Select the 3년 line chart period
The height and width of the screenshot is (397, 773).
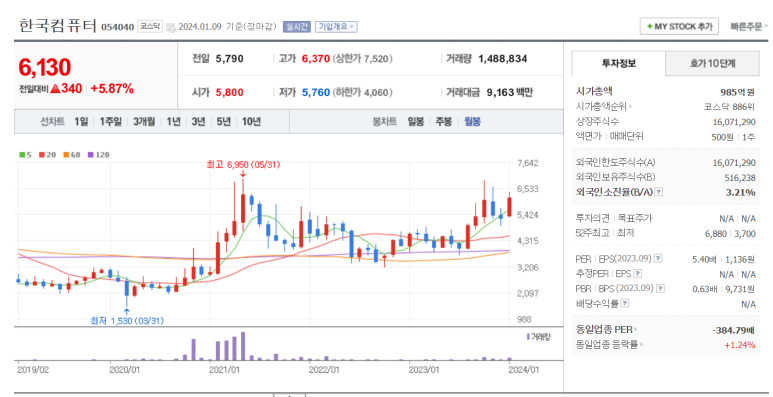[198, 122]
